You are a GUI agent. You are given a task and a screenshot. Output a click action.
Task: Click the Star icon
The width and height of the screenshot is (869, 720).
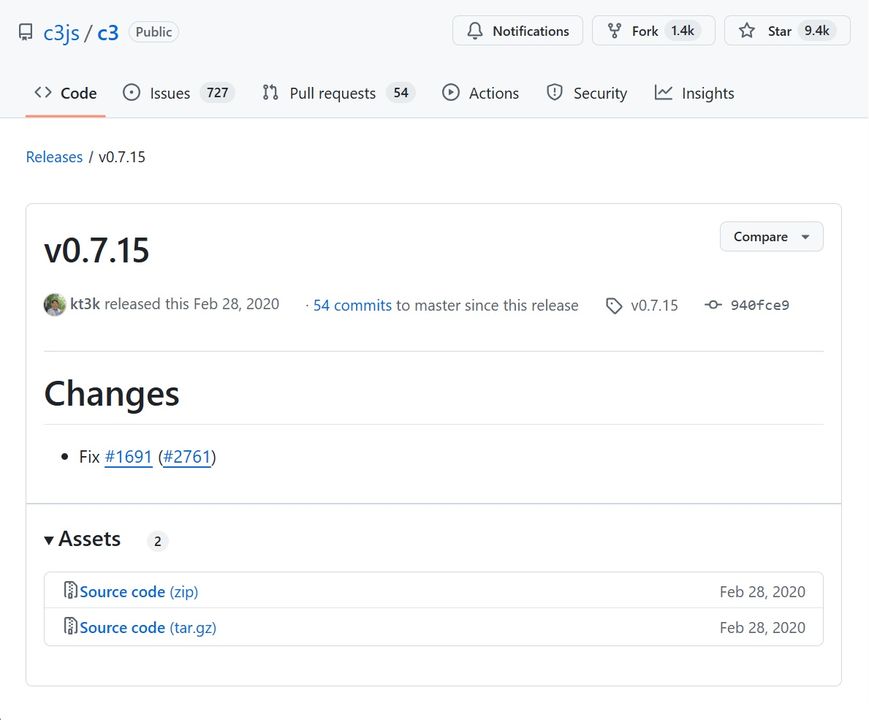747,31
